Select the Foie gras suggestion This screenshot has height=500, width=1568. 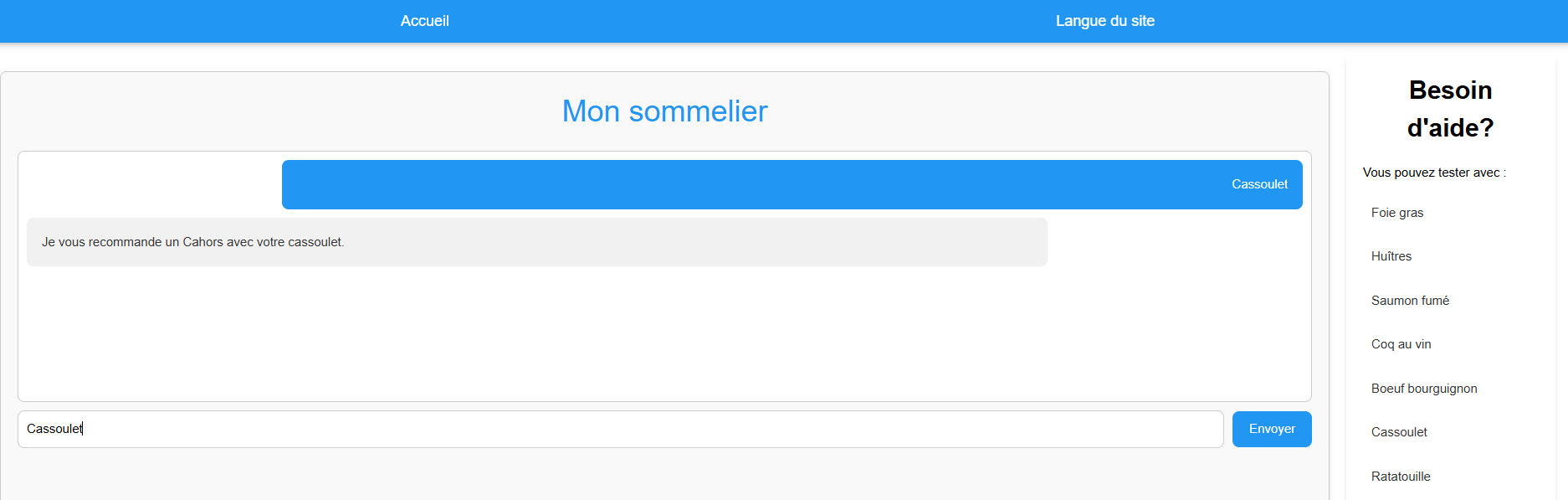1396,213
